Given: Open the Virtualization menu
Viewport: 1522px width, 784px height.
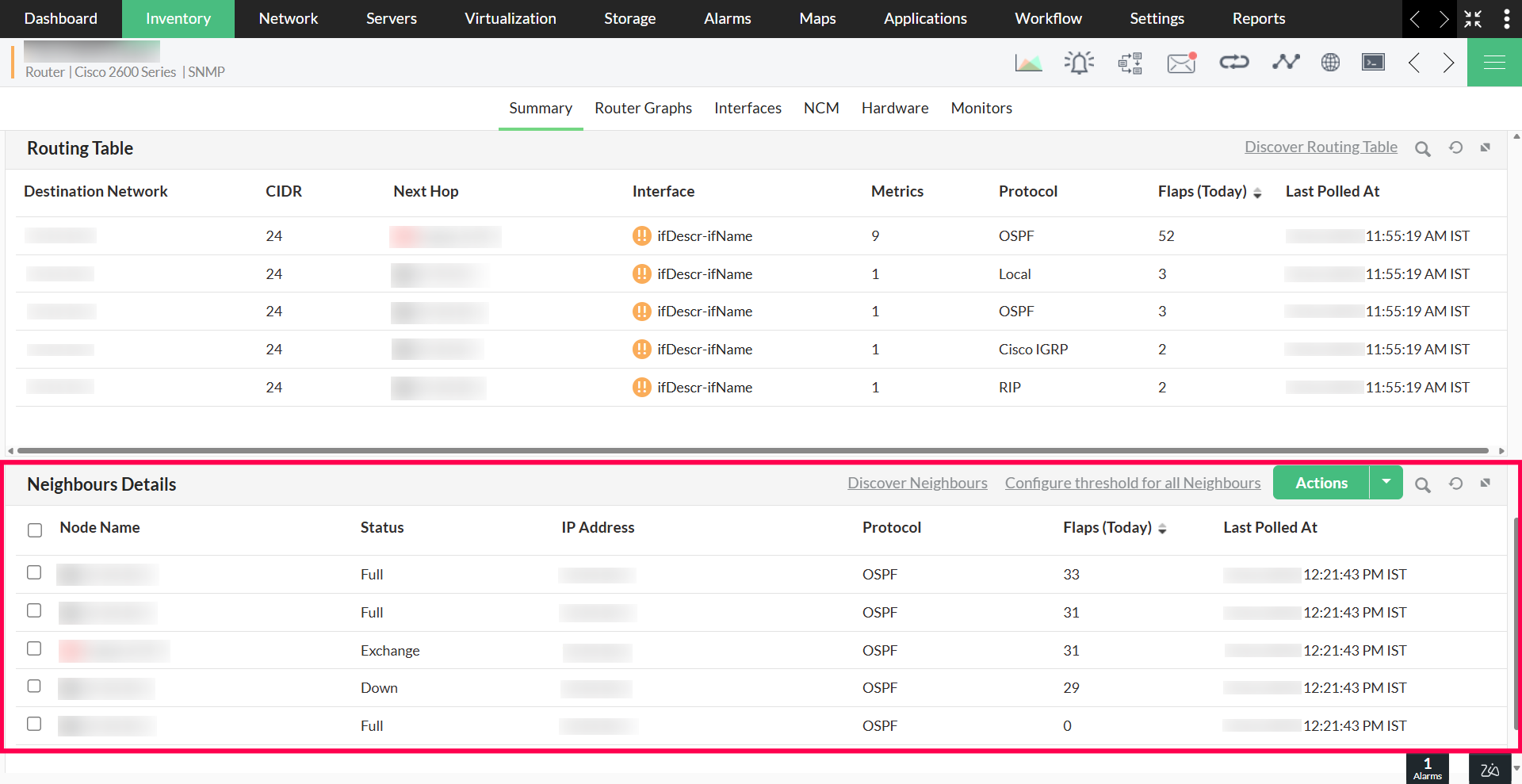Looking at the screenshot, I should pyautogui.click(x=511, y=19).
